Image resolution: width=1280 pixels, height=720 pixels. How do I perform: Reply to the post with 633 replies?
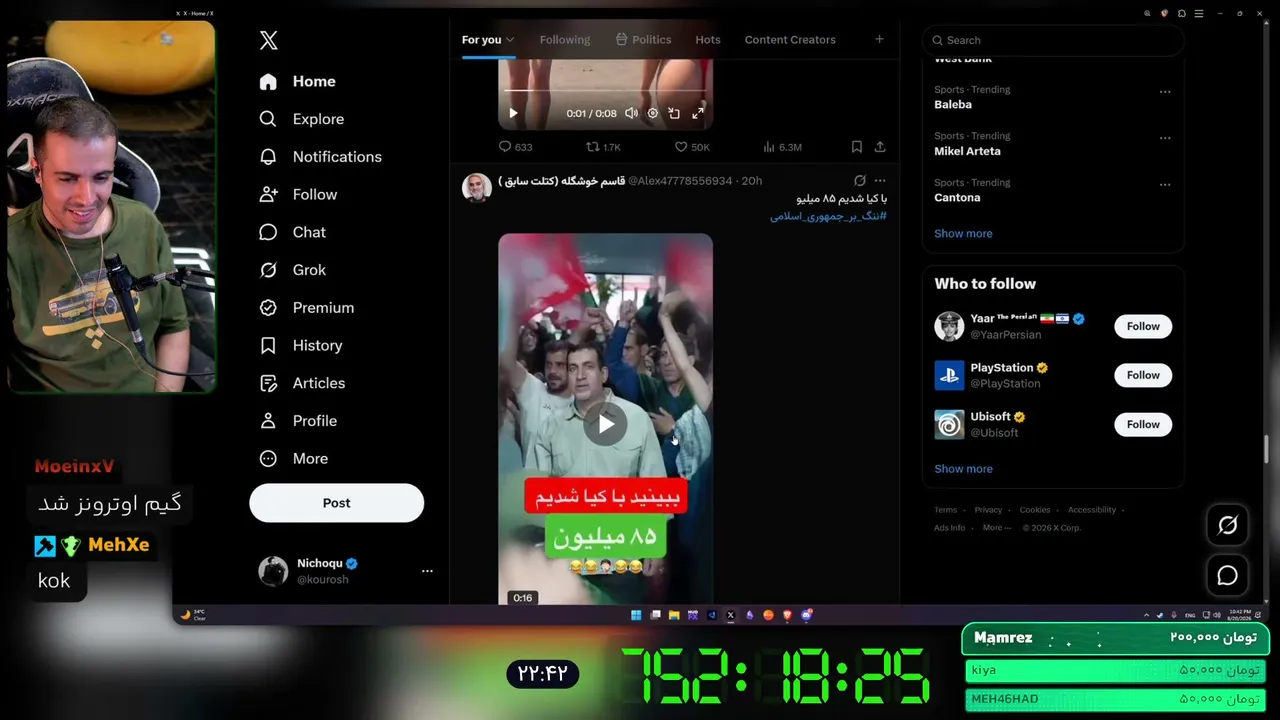point(515,147)
